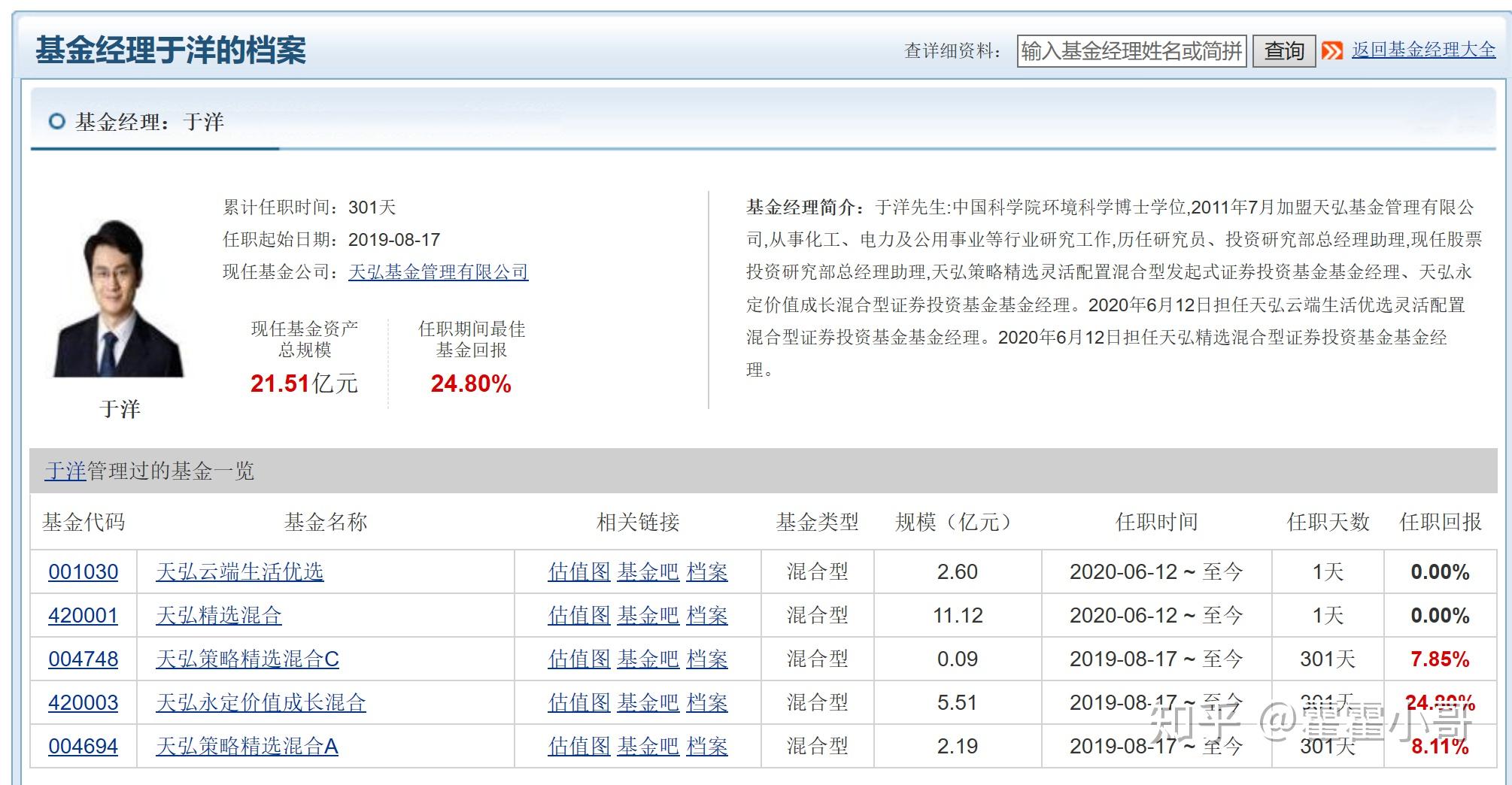Click the 基金代码 column header
The image size is (1512, 785).
click(83, 523)
